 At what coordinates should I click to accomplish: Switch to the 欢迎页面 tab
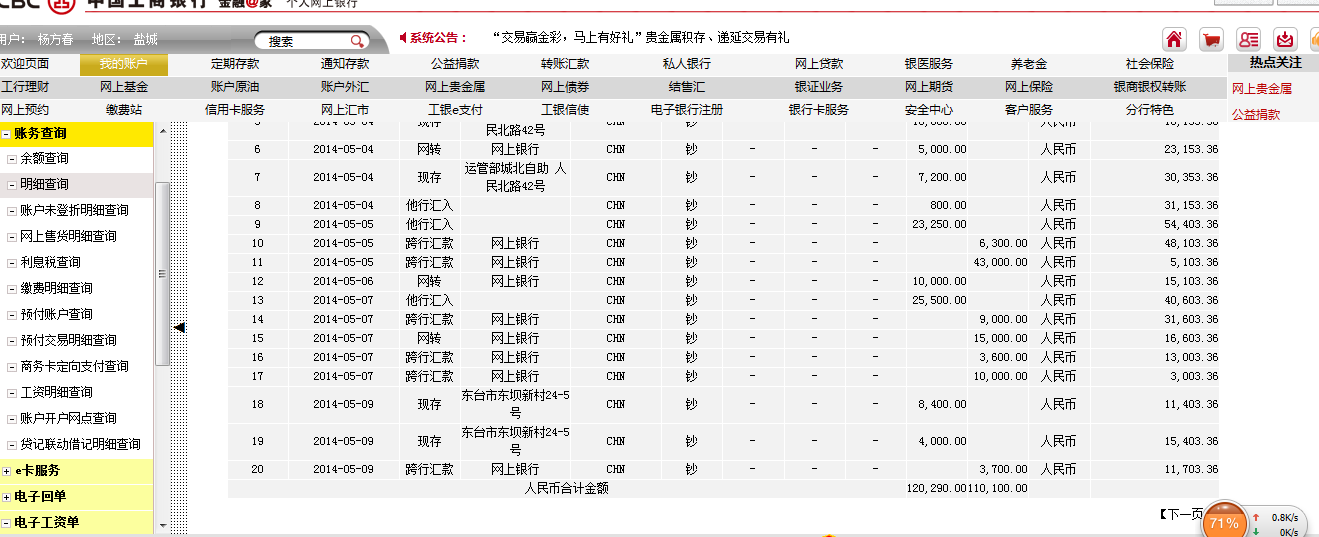click(x=25, y=64)
